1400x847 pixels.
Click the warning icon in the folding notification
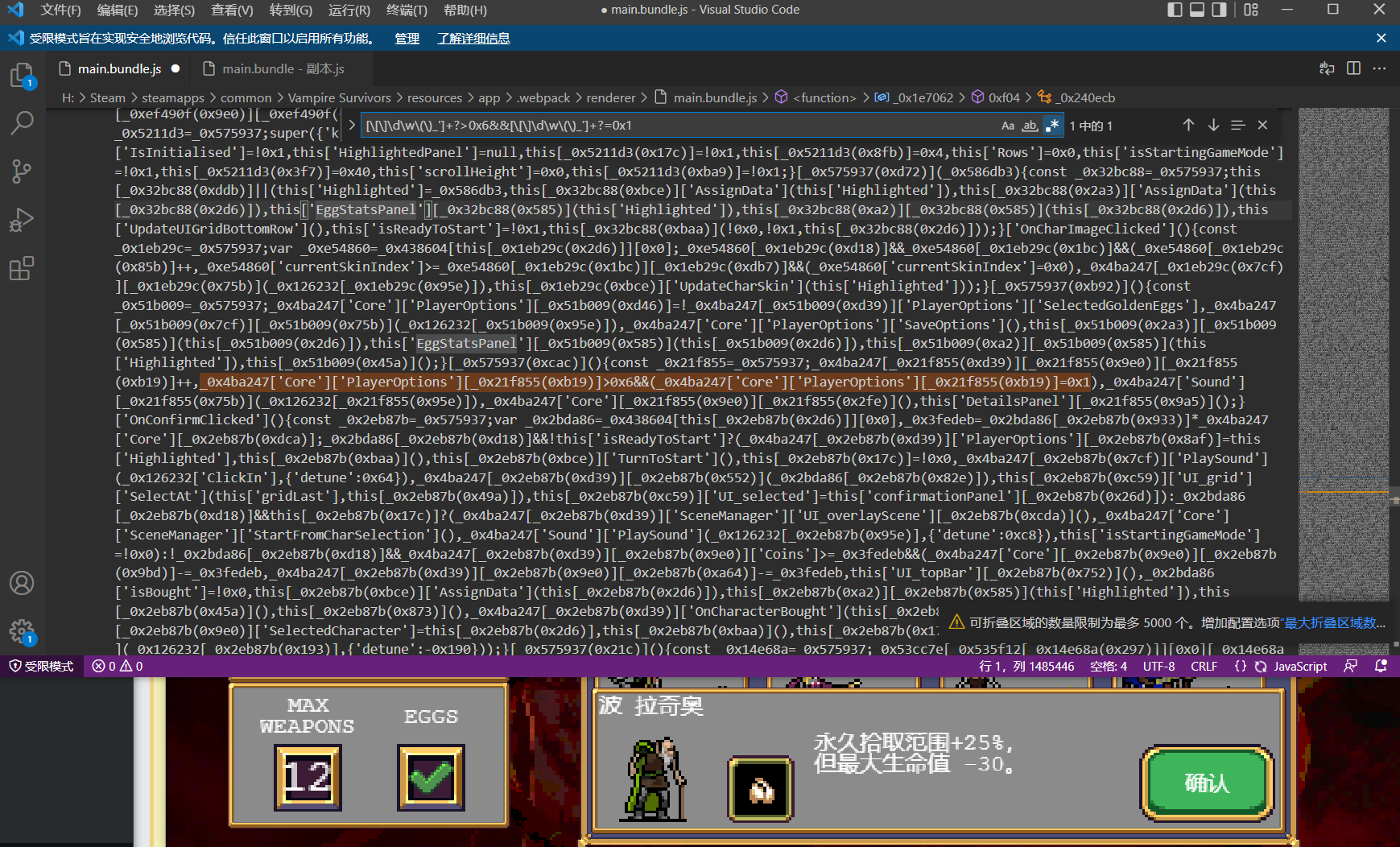[956, 622]
